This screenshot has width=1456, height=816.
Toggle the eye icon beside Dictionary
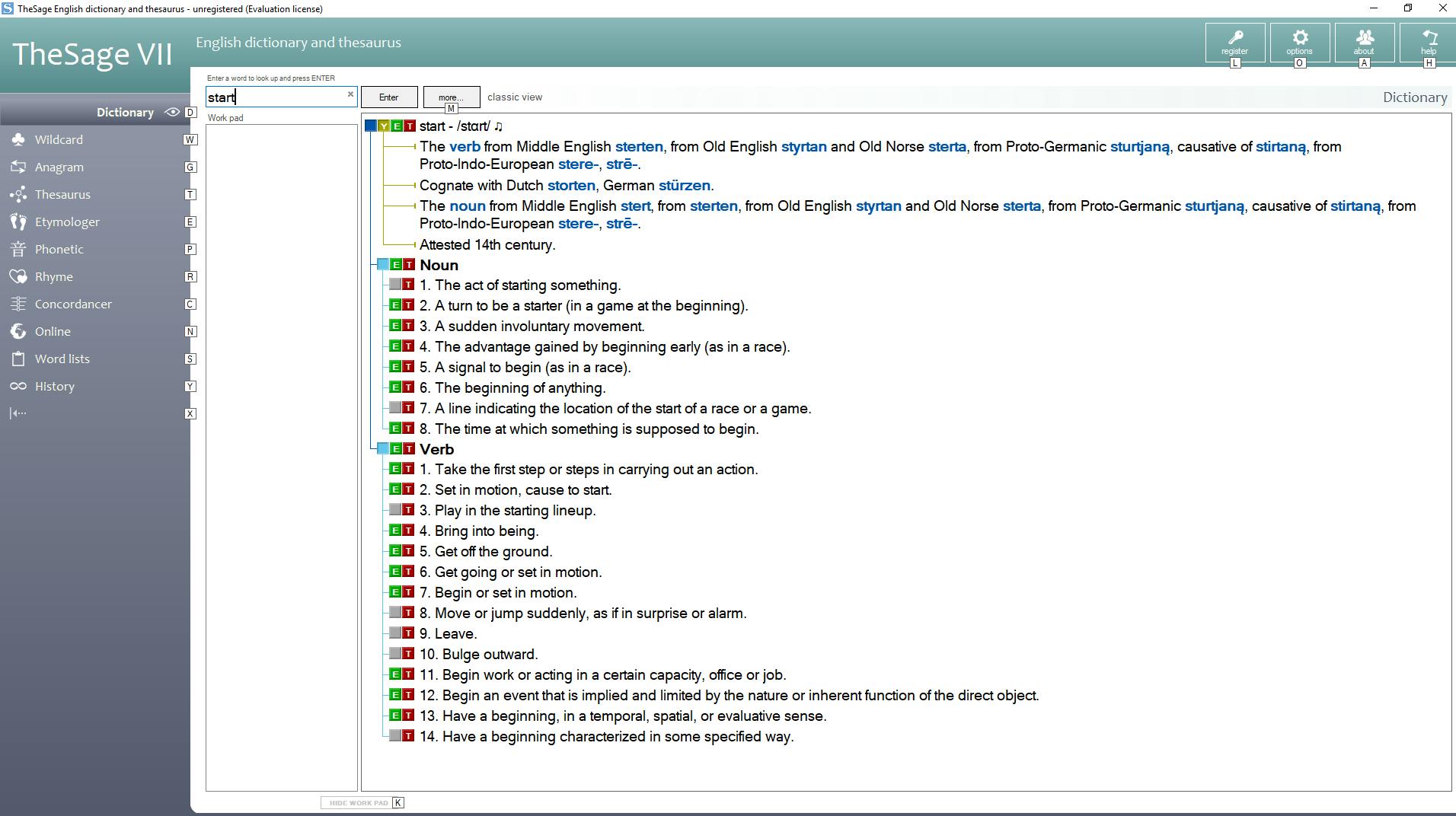click(173, 113)
